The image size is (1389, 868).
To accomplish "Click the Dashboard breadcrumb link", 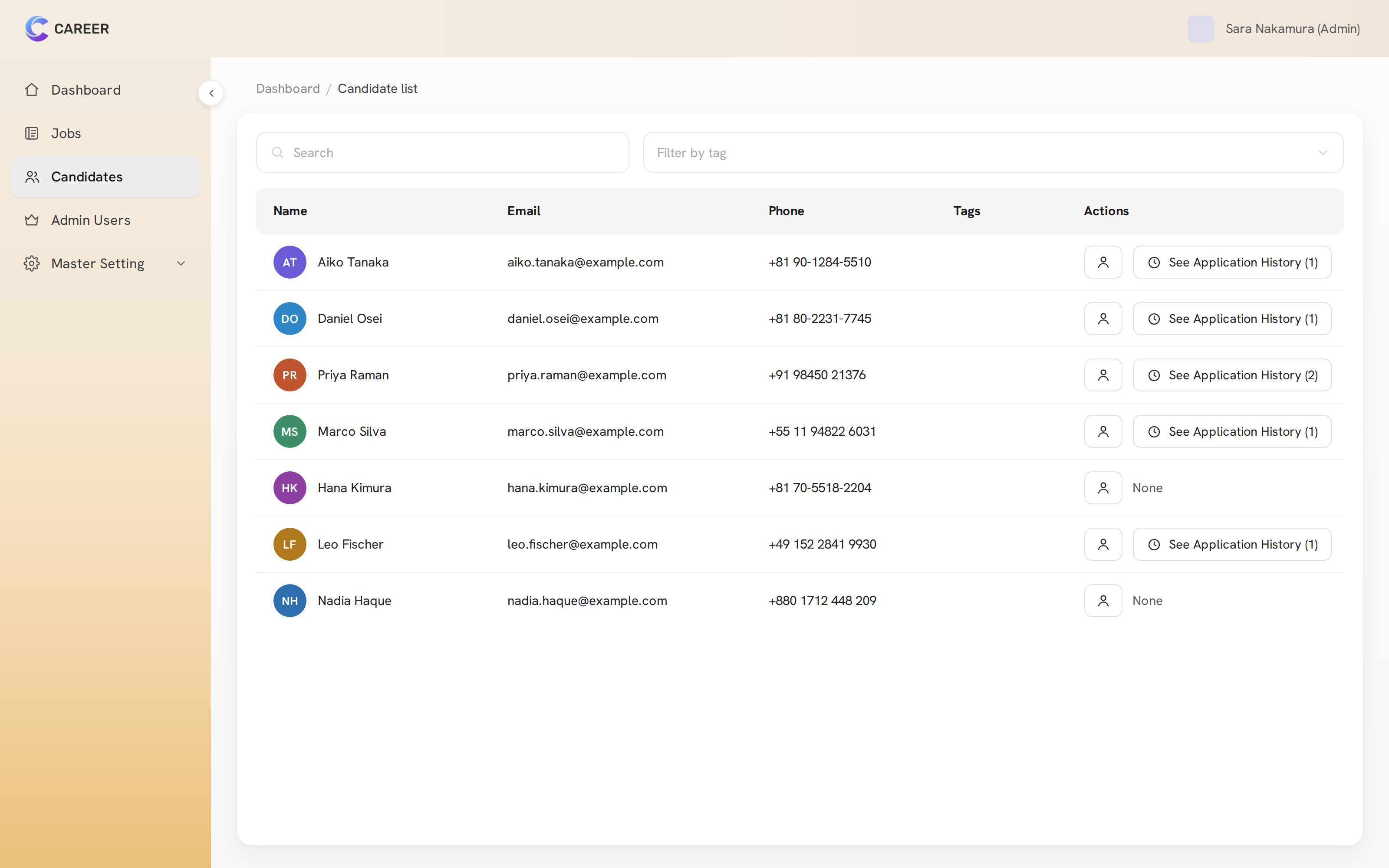I will [287, 89].
